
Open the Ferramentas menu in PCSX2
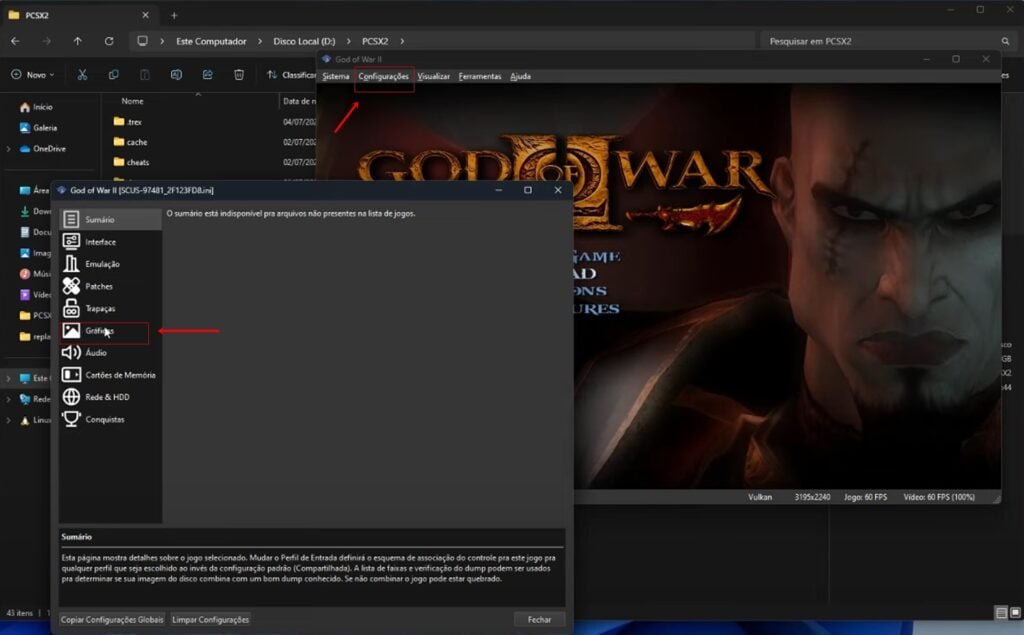tap(480, 76)
